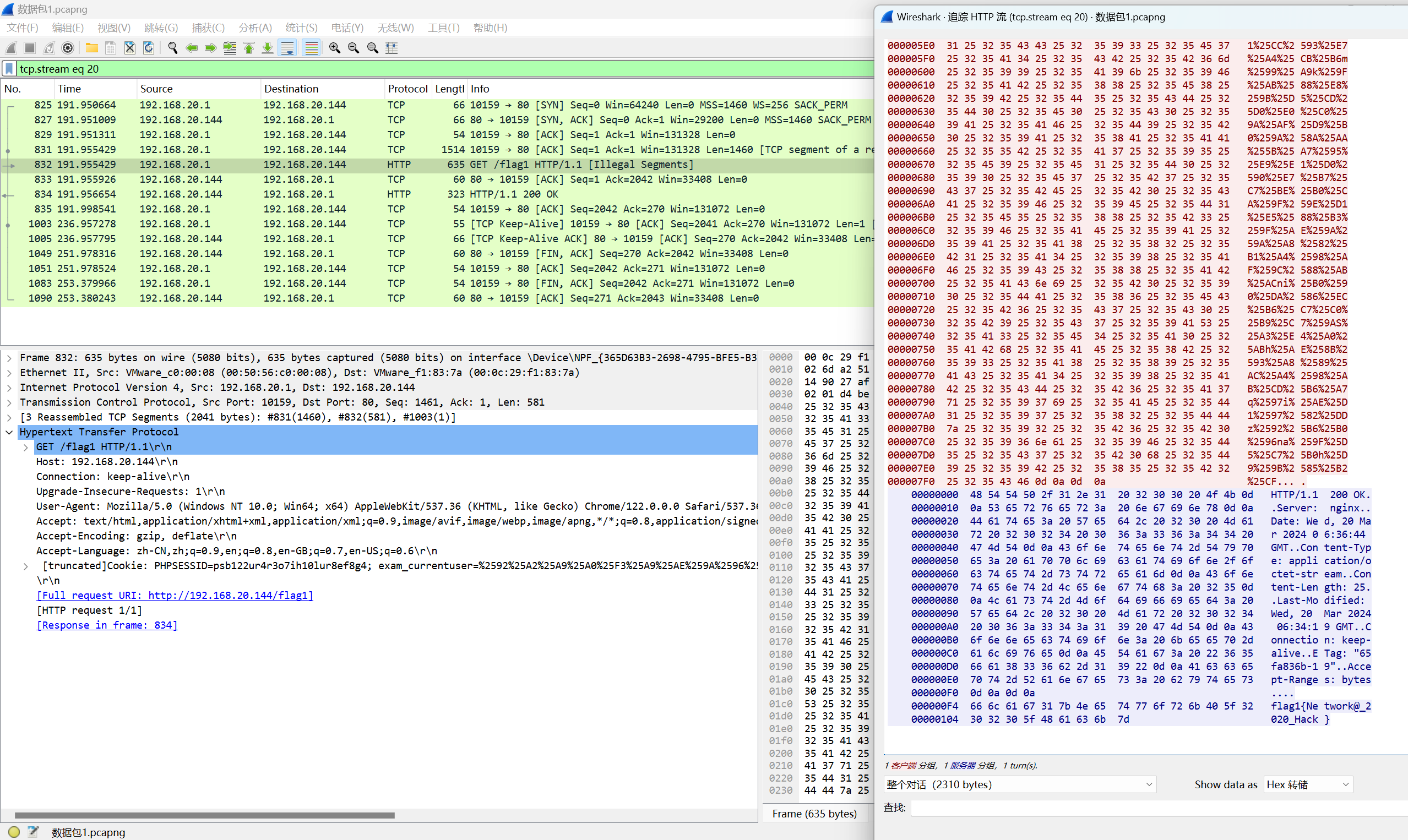
Task: Open the 编辑(E) menu
Action: (x=68, y=28)
